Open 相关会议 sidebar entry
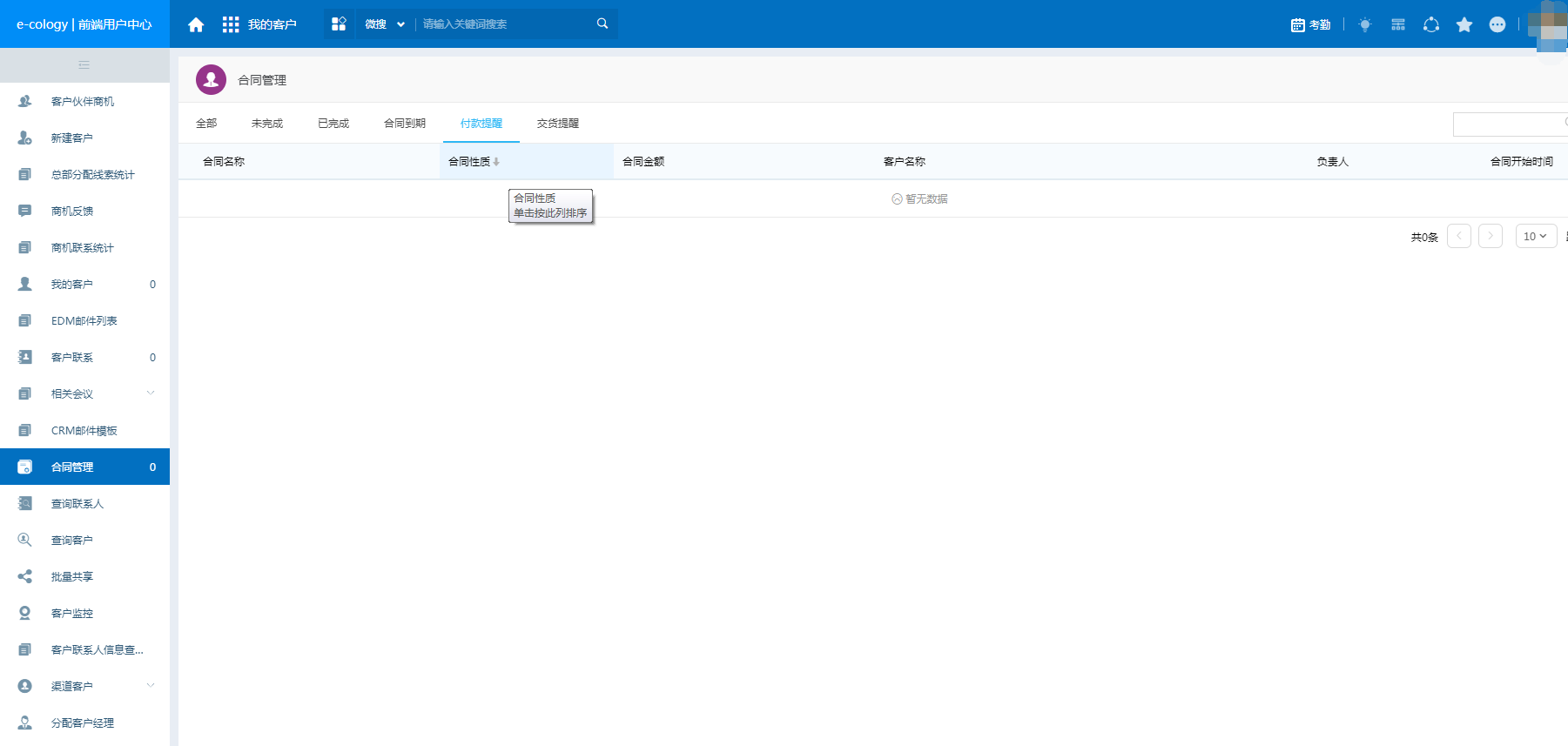The image size is (1568, 746). (x=84, y=394)
